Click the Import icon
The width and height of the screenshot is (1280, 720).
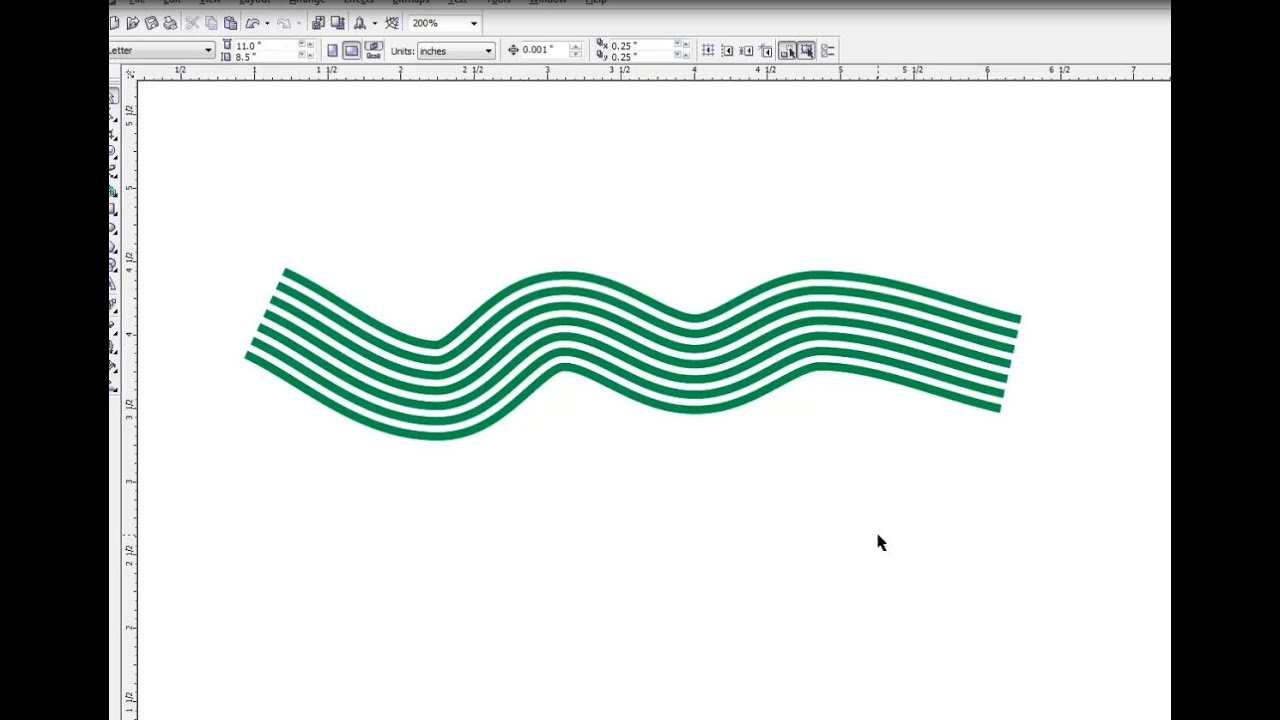pyautogui.click(x=318, y=23)
